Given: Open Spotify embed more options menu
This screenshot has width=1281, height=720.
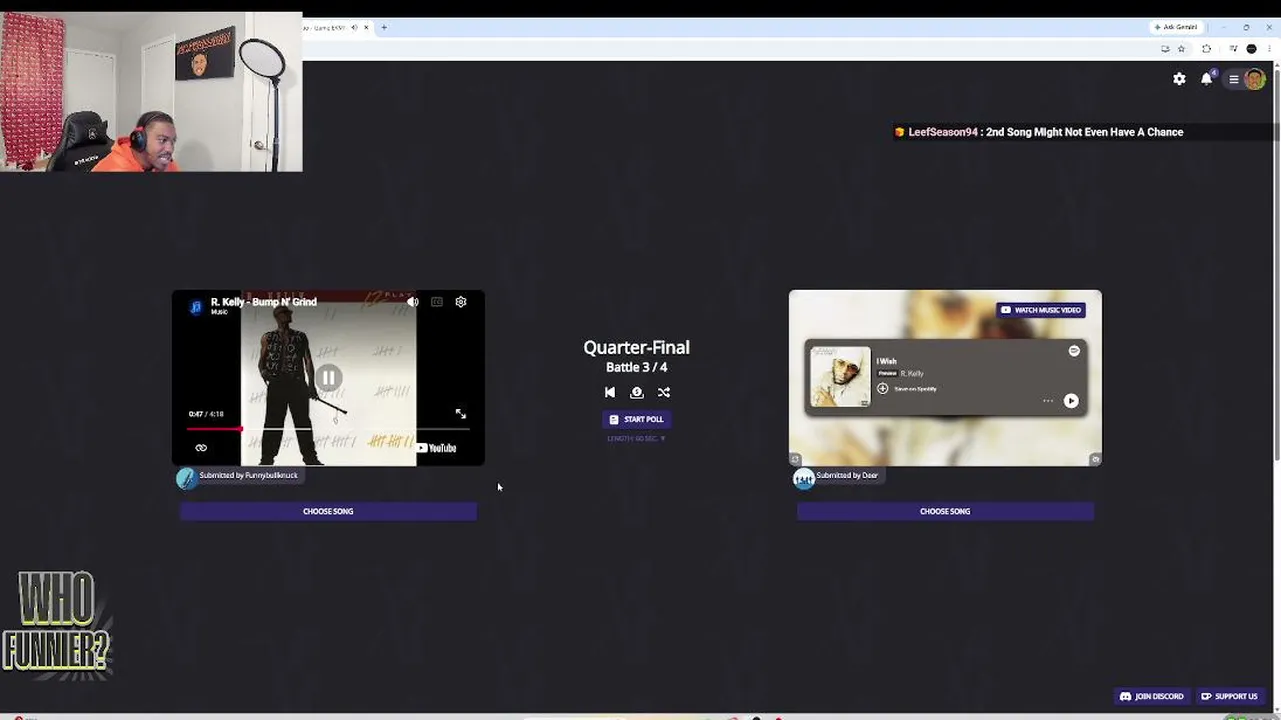Looking at the screenshot, I should 1048,401.
